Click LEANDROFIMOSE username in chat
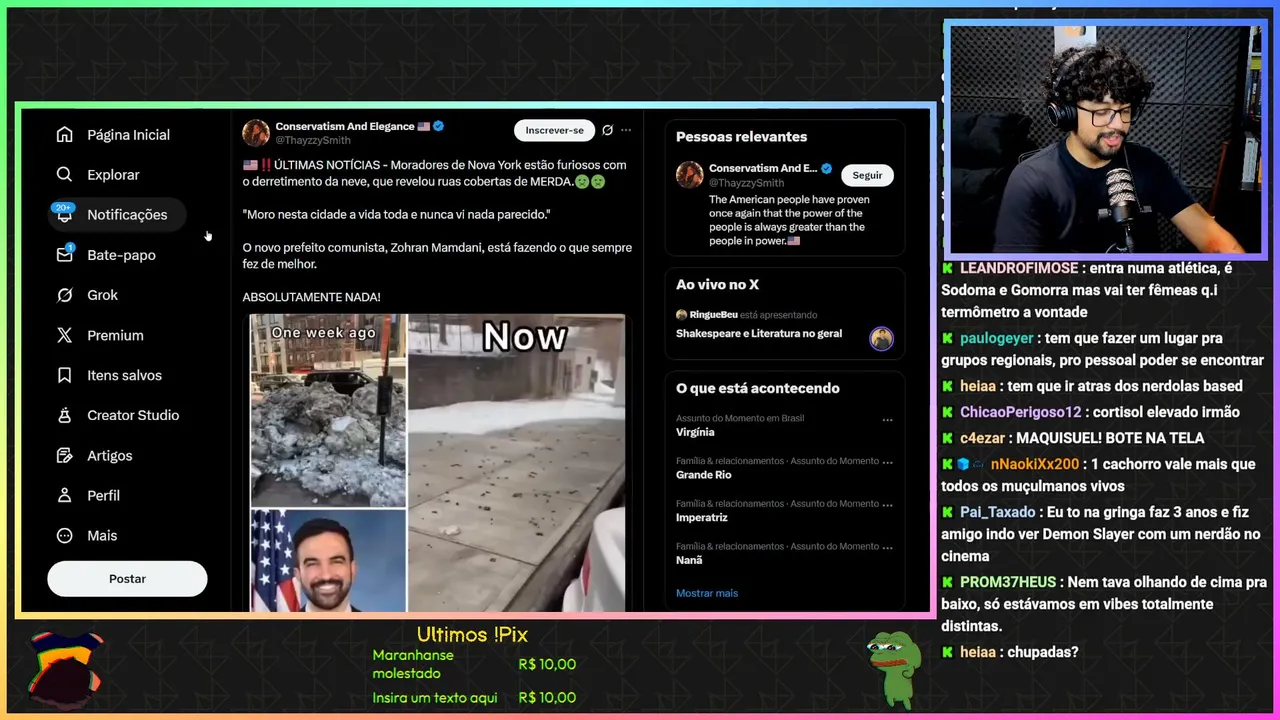Screen dimensions: 1280x720 point(1019,268)
